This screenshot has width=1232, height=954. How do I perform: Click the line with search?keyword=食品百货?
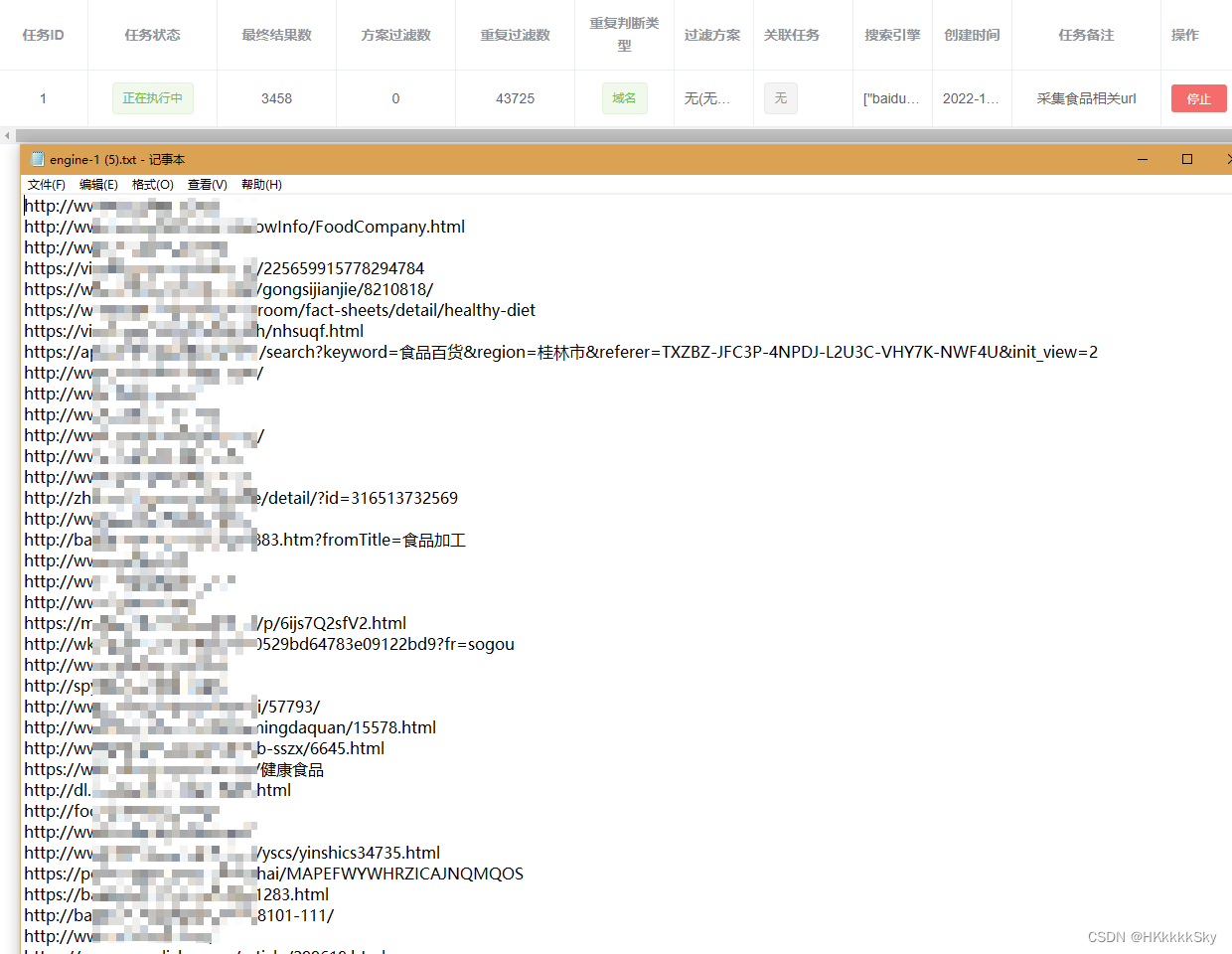point(561,352)
